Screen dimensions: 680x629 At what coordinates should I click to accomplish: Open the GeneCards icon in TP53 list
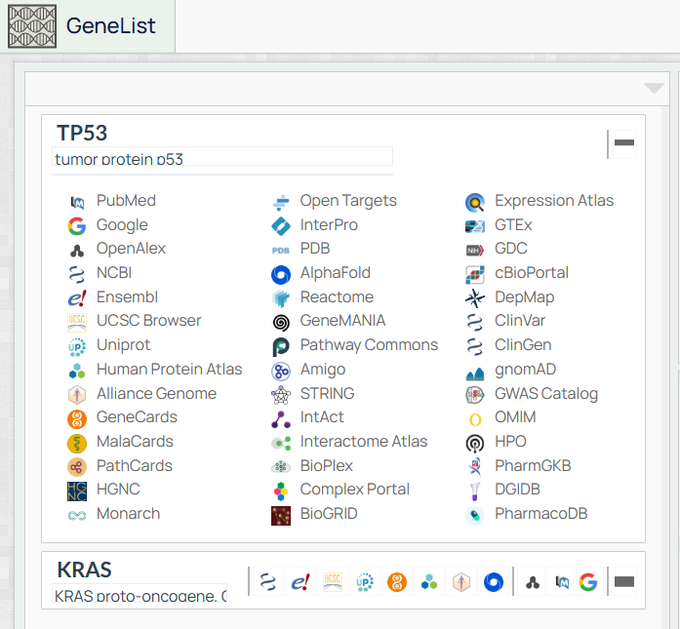[x=77, y=419]
